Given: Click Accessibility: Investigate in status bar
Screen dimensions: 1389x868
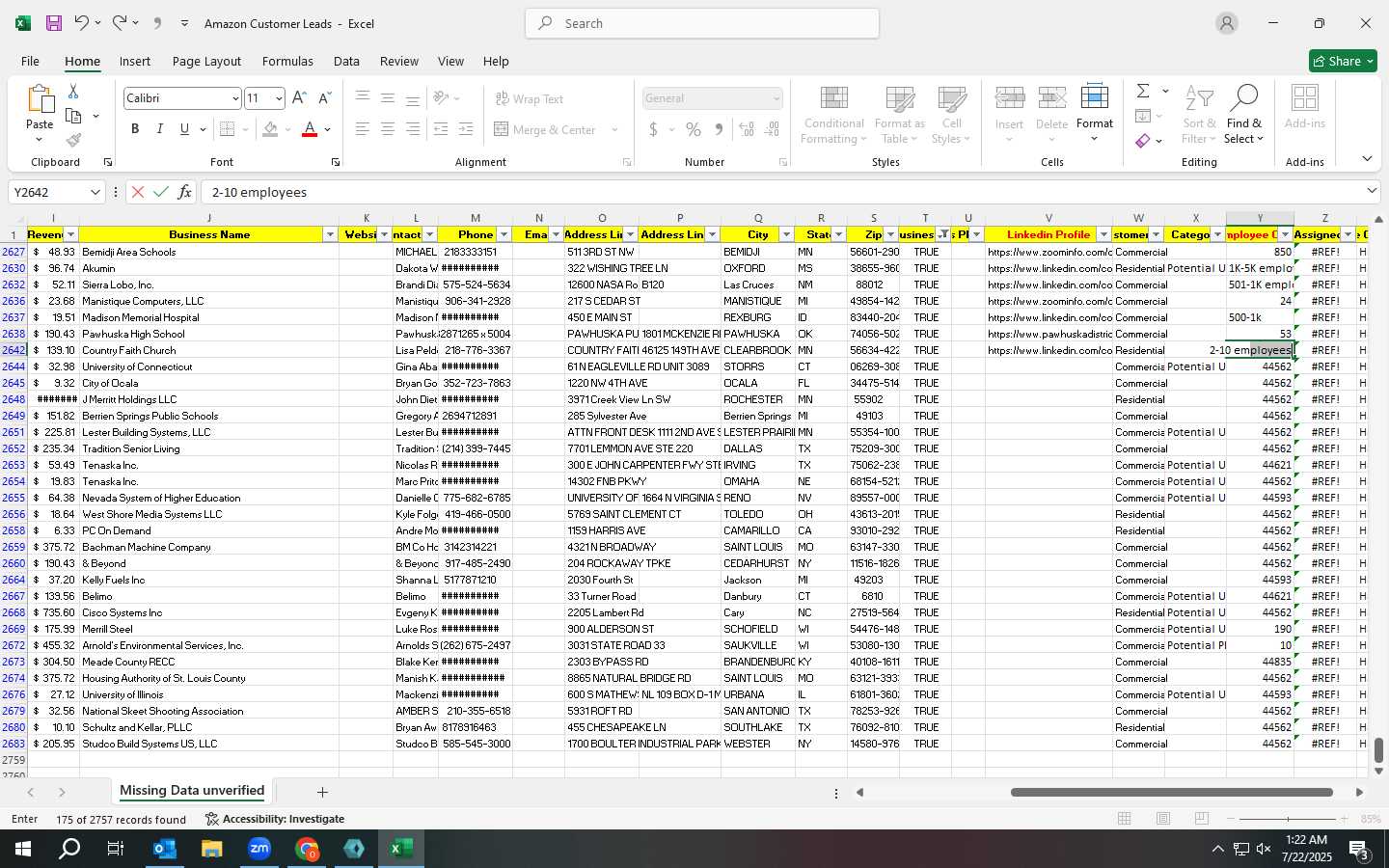Looking at the screenshot, I should click(275, 819).
